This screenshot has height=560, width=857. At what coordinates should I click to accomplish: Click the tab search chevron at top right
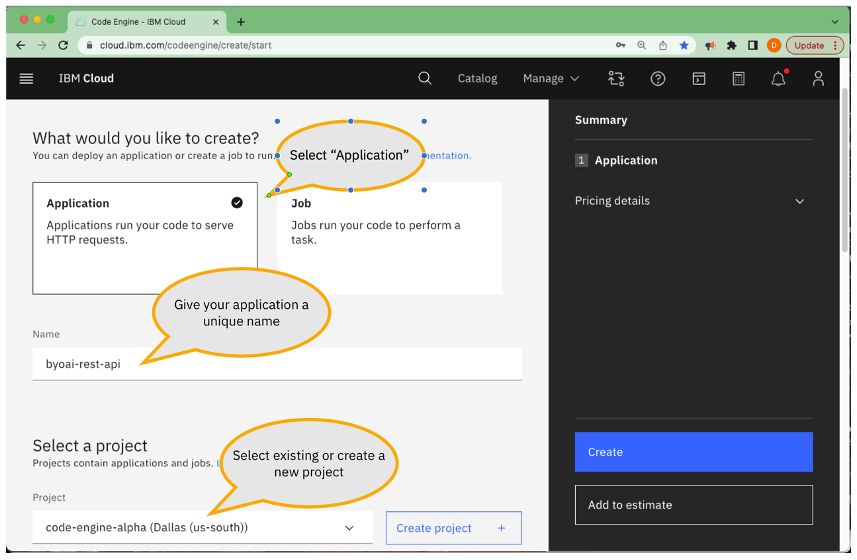(x=835, y=22)
